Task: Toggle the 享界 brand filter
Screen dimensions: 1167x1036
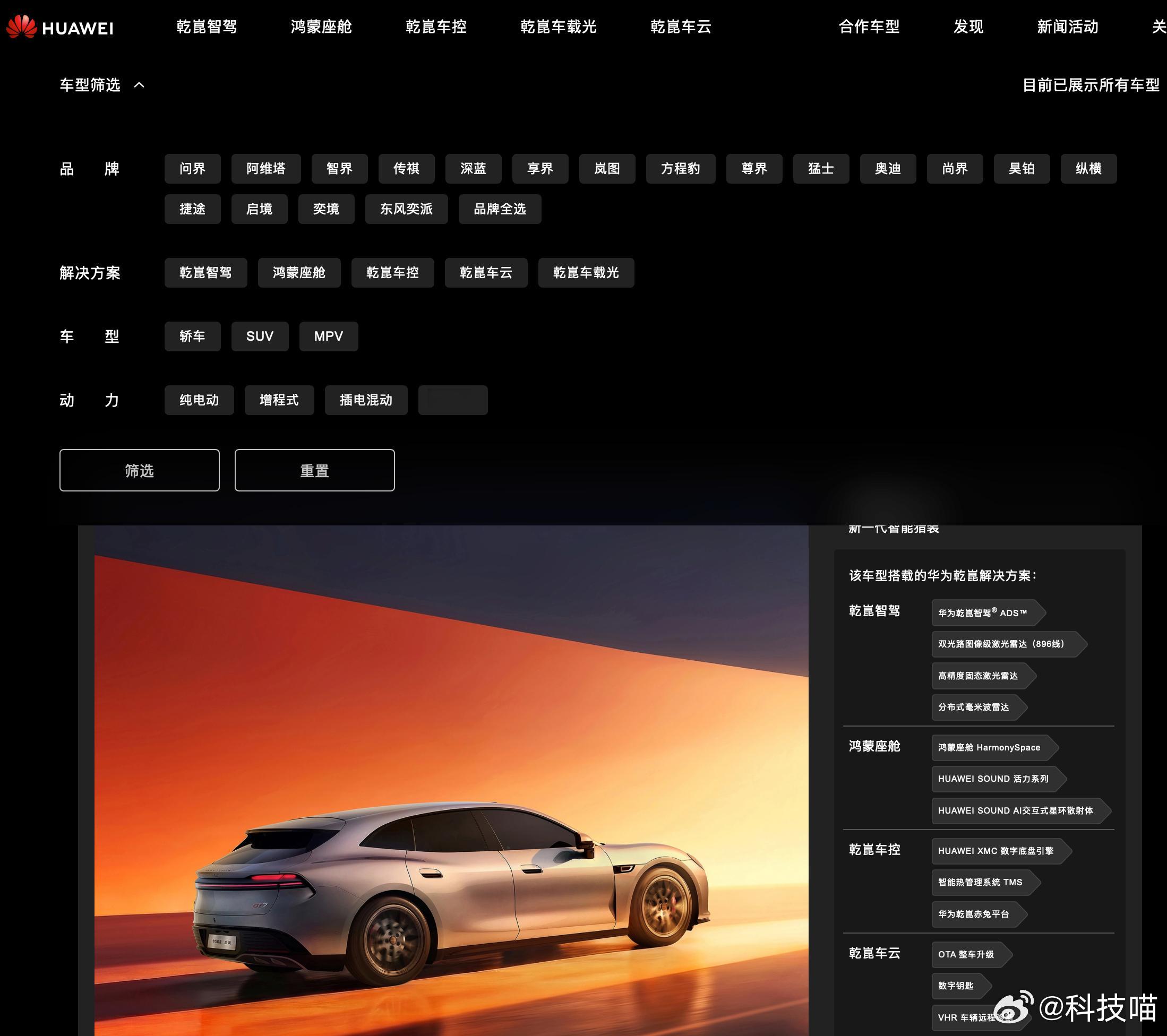Action: (x=540, y=168)
